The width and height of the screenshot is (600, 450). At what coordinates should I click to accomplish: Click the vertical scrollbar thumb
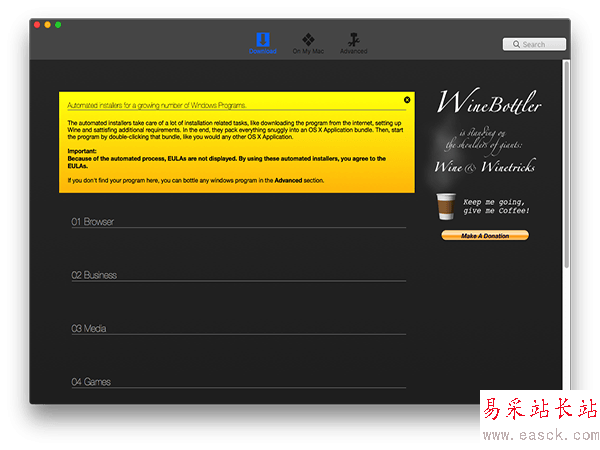pyautogui.click(x=566, y=165)
